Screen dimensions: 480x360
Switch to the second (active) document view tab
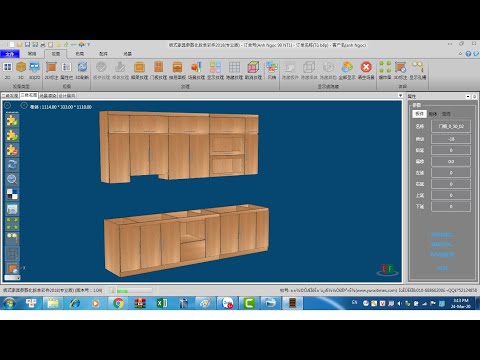pyautogui.click(x=29, y=95)
